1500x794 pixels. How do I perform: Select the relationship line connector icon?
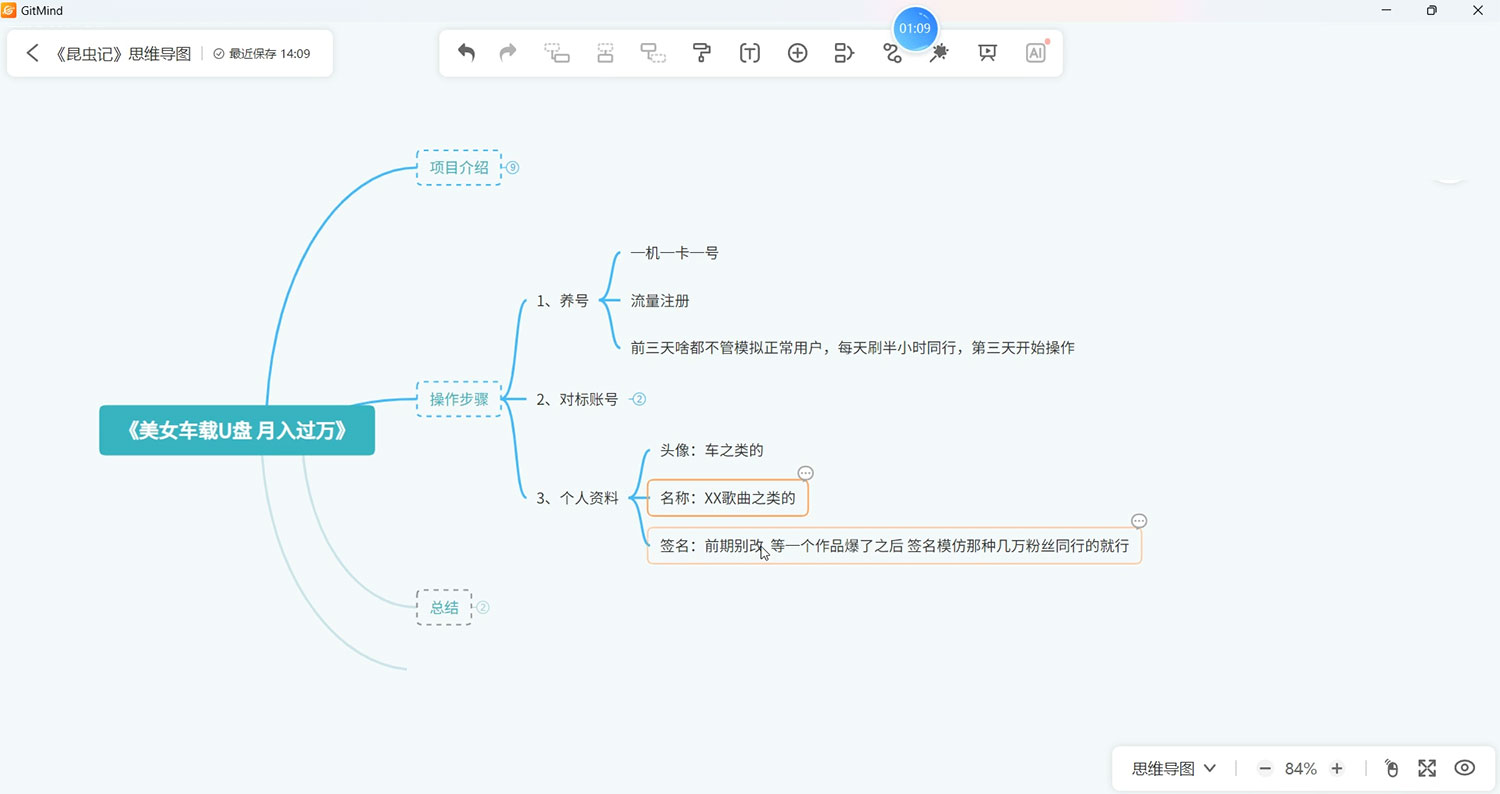(891, 52)
